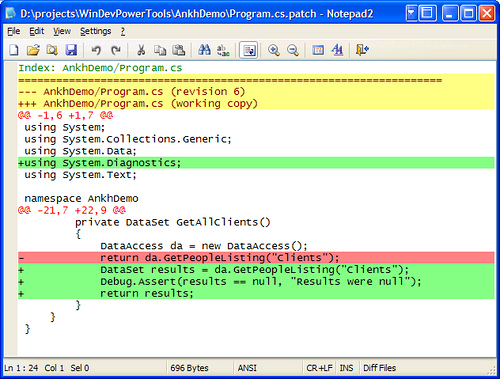Image resolution: width=500 pixels, height=379 pixels.
Task: Click the Zoom In magnifier icon
Action: pyautogui.click(x=274, y=50)
